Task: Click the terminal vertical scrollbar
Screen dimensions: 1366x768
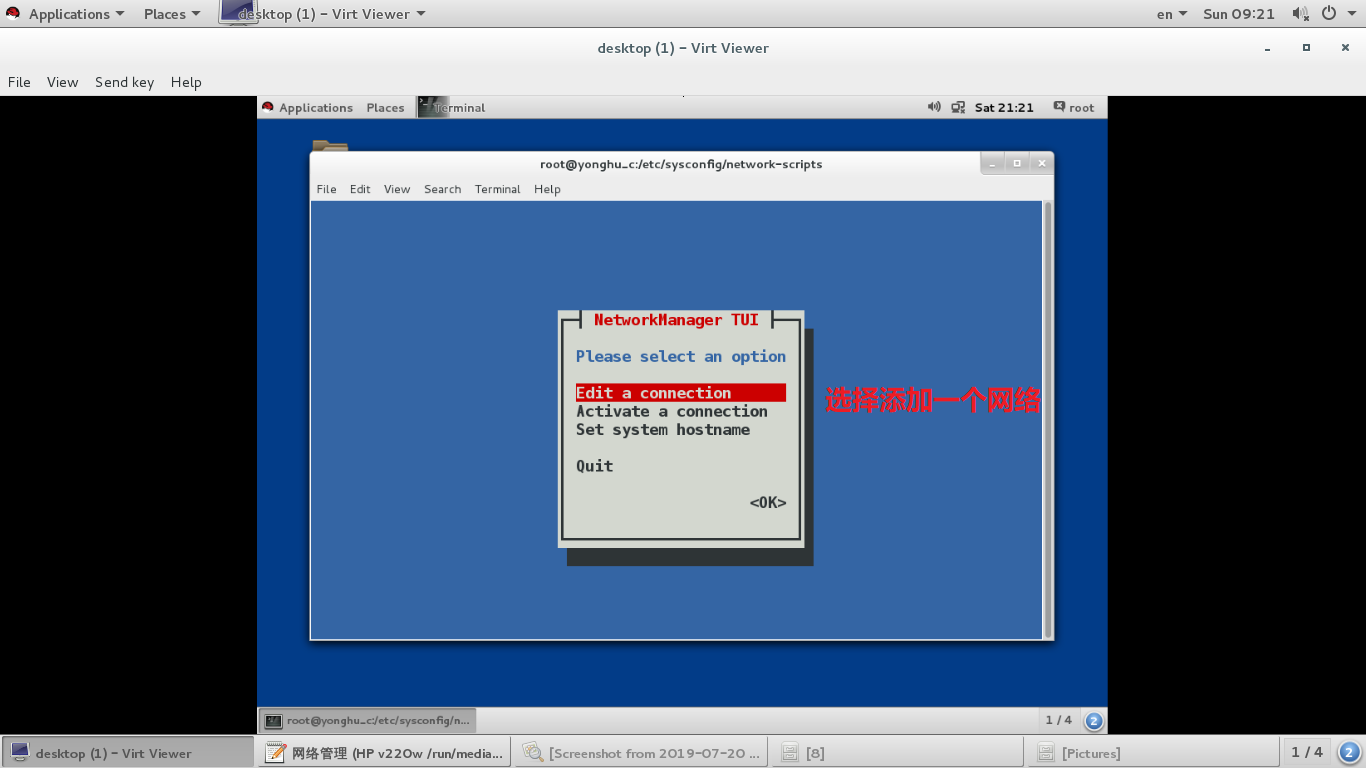Action: click(x=1048, y=419)
